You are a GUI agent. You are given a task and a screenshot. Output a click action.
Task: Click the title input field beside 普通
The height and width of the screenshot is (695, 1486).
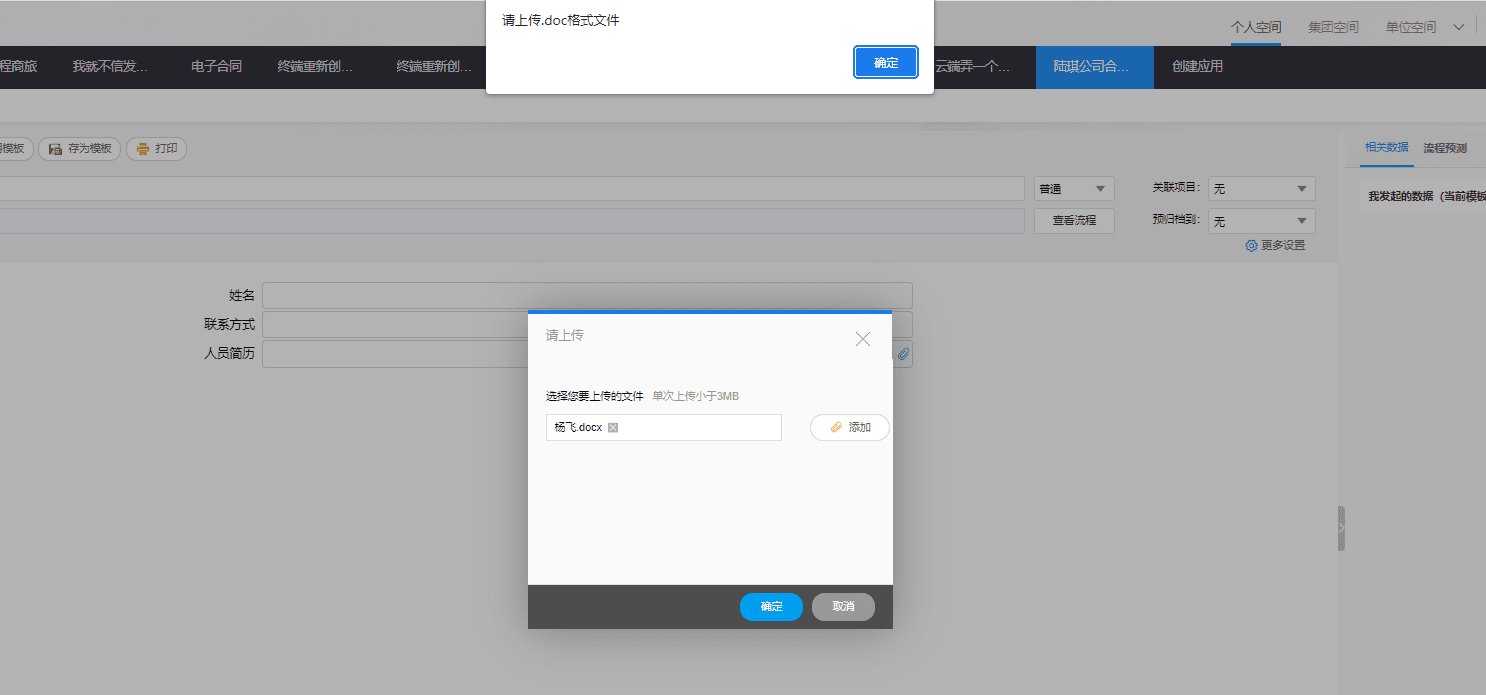[x=512, y=189]
